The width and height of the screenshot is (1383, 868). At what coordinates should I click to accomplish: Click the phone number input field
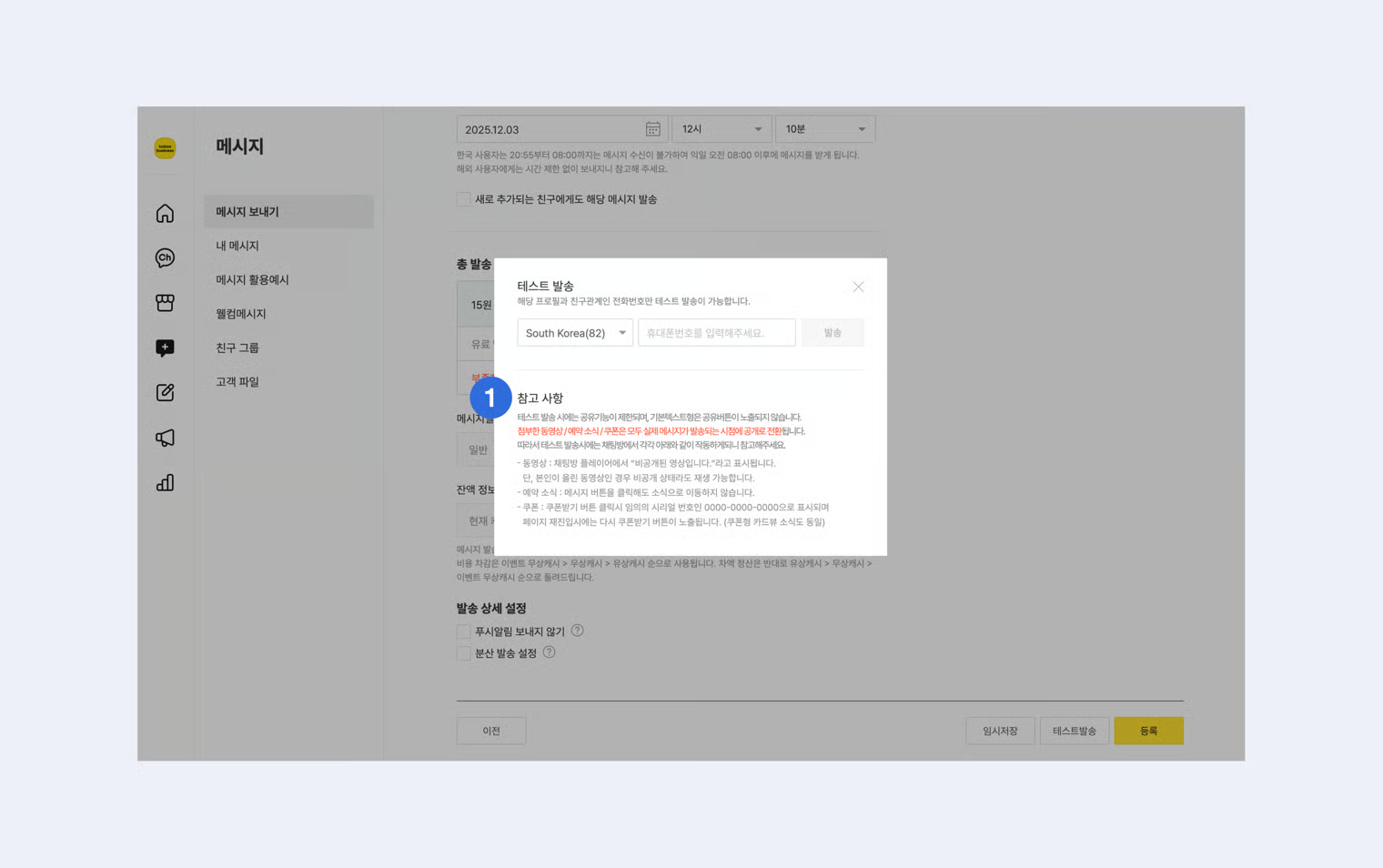(717, 333)
